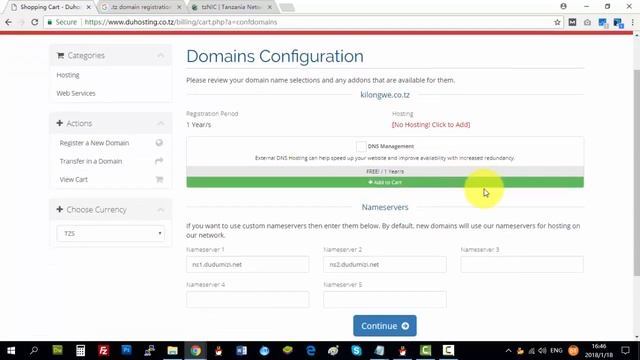Screen dimensions: 640x360
Task: Click the browser address bar URL
Action: click(181, 22)
